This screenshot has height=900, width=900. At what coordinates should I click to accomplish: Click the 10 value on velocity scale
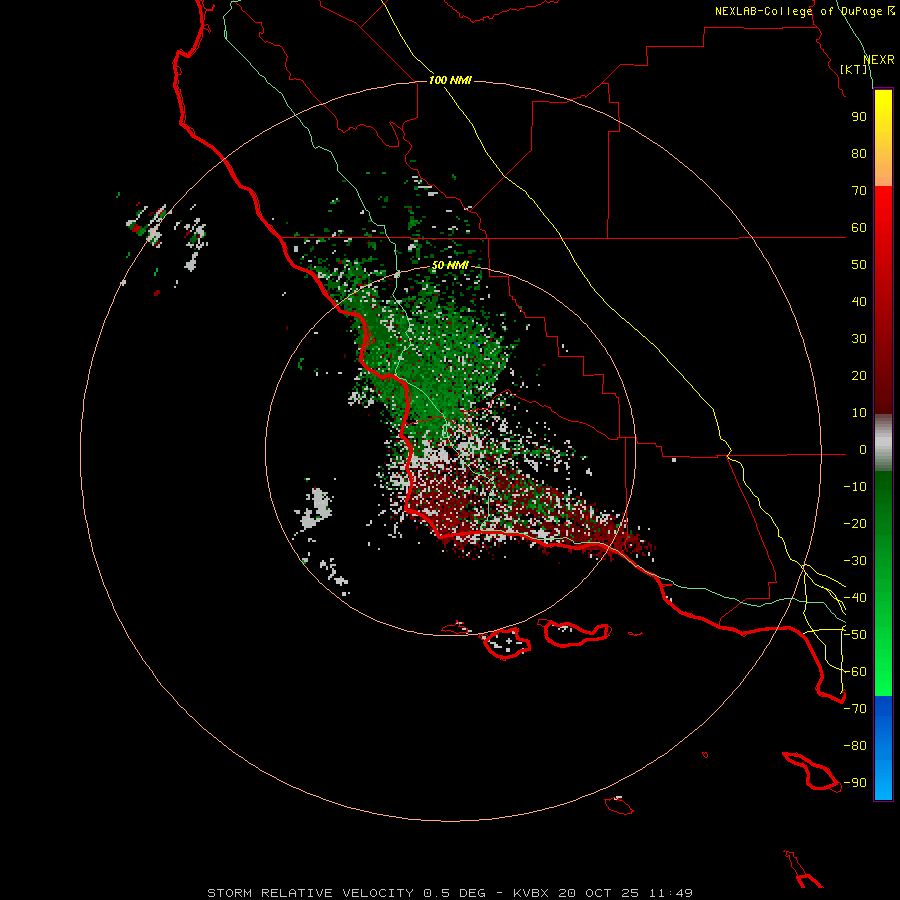(x=859, y=413)
